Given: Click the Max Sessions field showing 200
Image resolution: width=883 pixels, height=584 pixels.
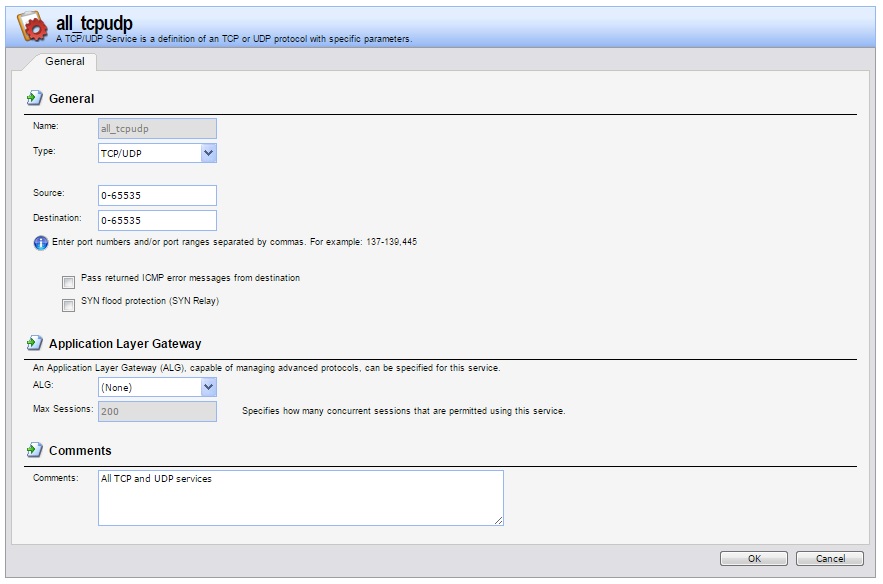Looking at the screenshot, I should point(157,411).
